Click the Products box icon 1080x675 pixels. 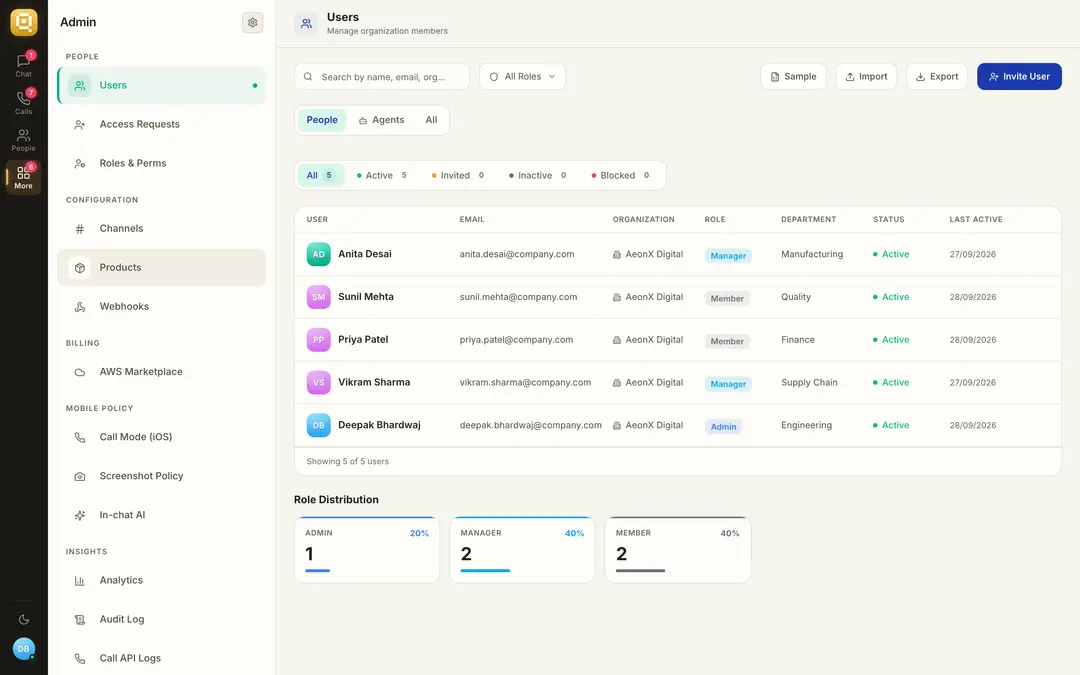pyautogui.click(x=80, y=268)
